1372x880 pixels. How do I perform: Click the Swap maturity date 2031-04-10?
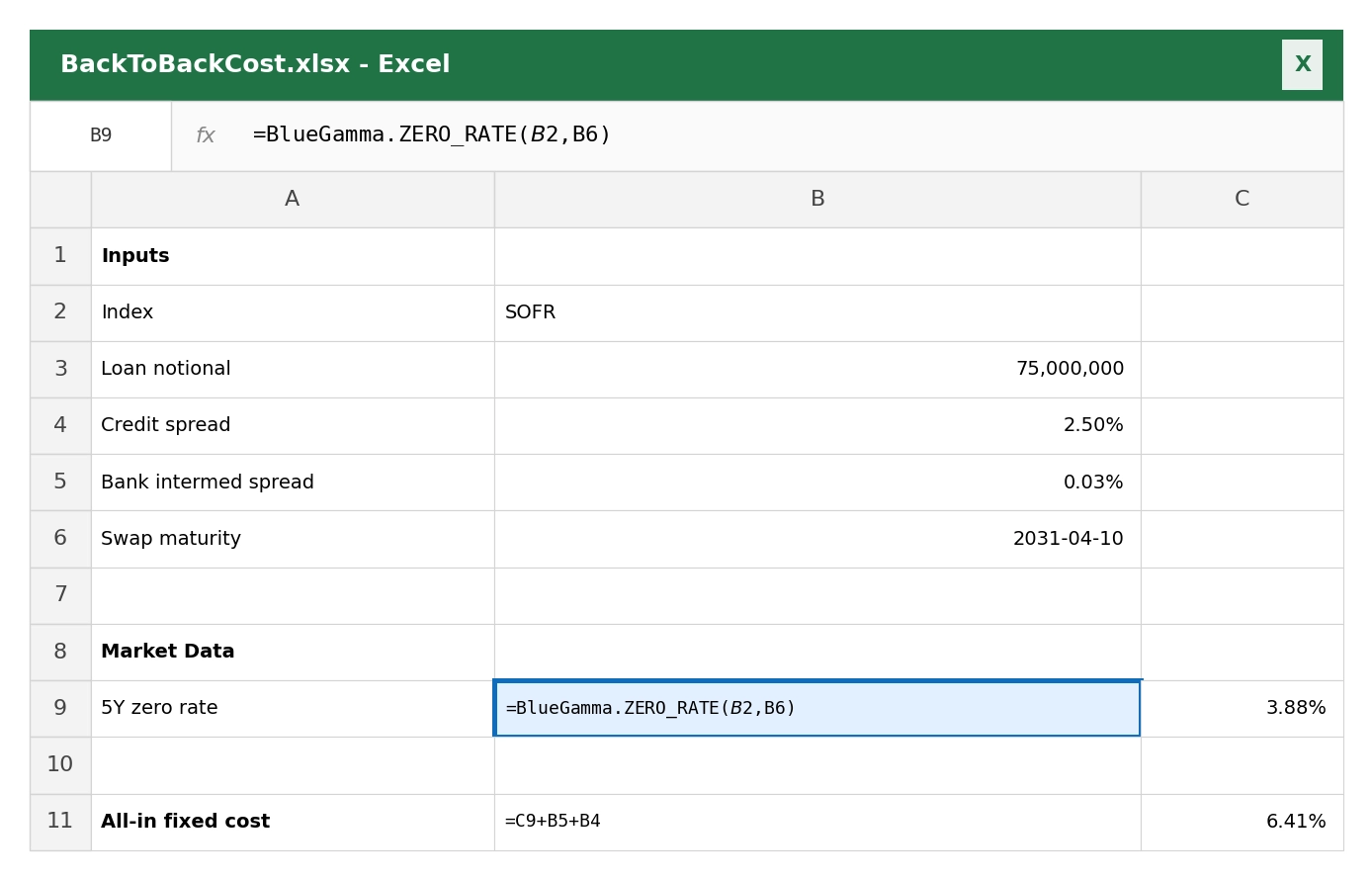pyautogui.click(x=816, y=539)
